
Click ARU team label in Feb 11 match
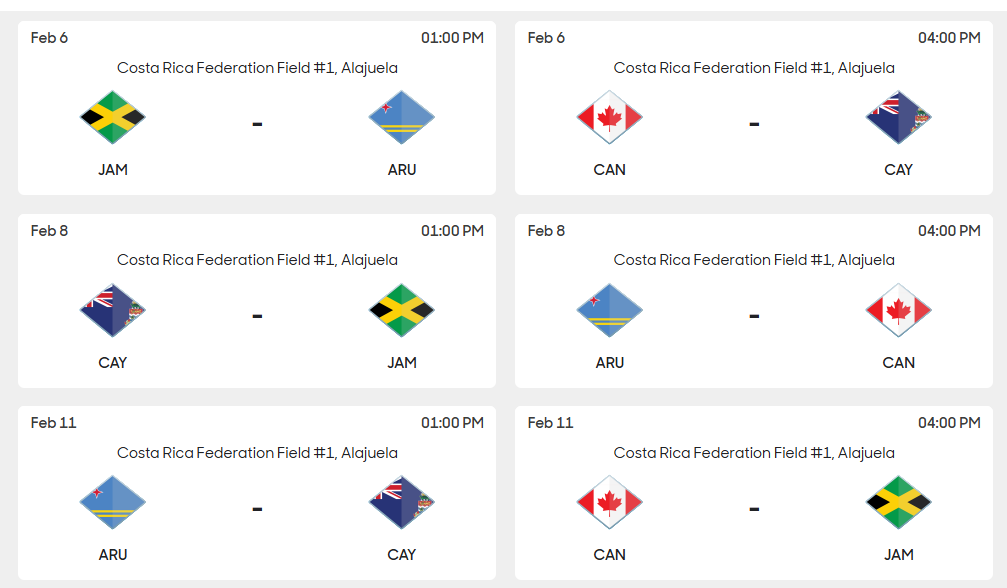coord(113,555)
